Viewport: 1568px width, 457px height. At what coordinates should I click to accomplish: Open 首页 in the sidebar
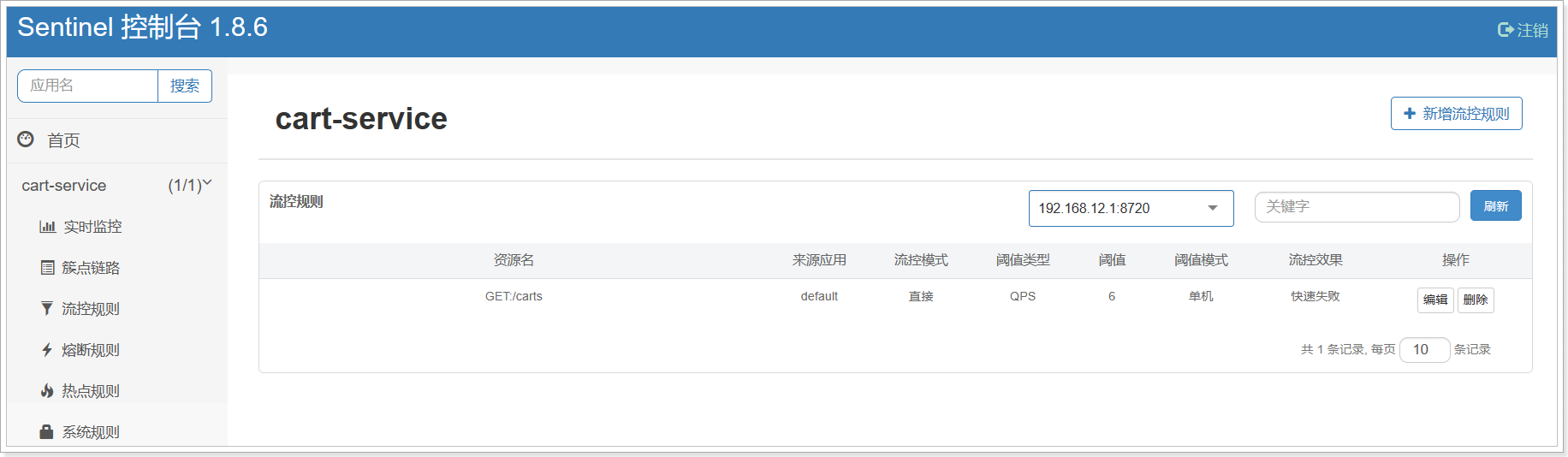click(63, 140)
